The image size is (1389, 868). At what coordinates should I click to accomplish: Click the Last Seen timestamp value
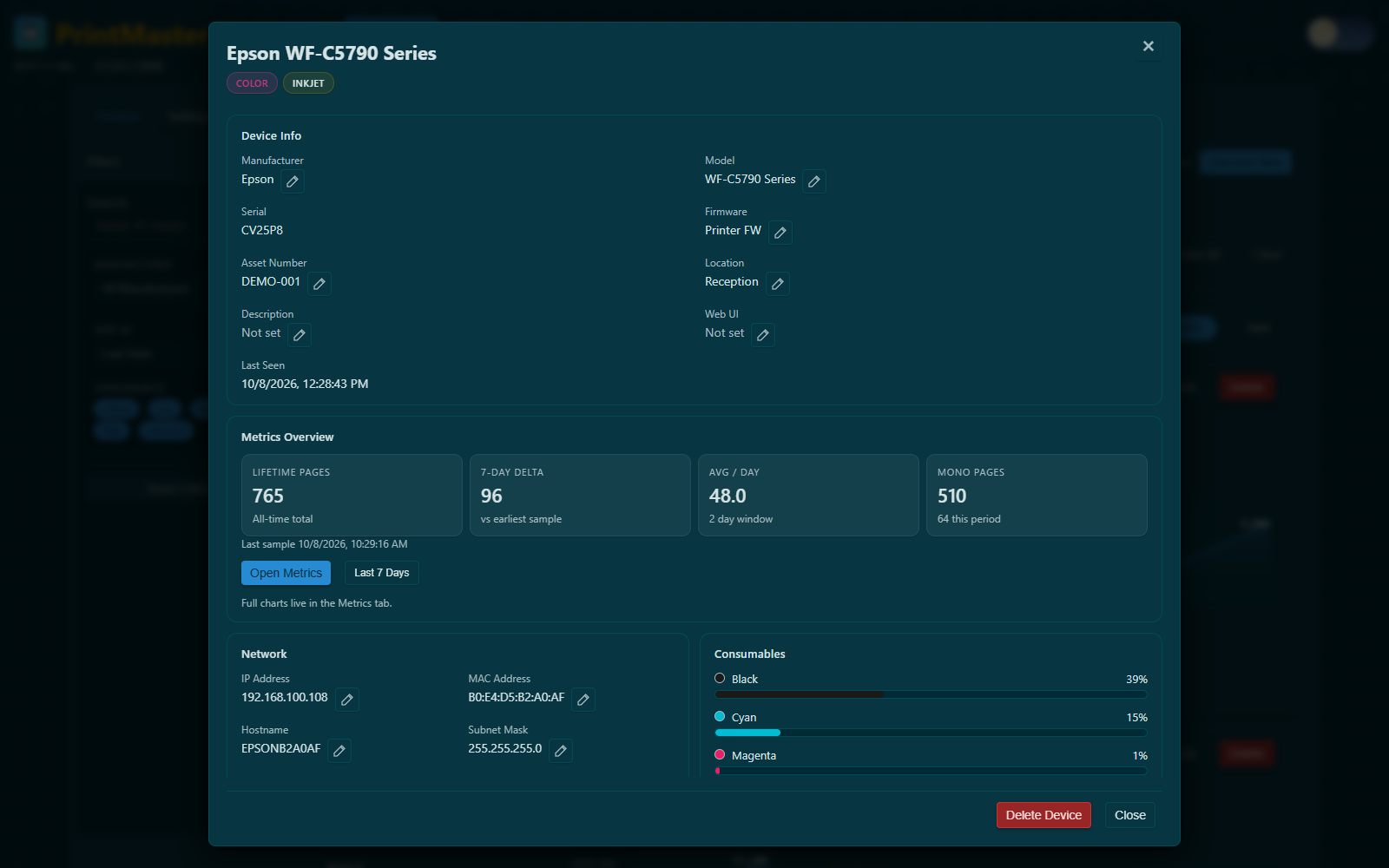(305, 385)
